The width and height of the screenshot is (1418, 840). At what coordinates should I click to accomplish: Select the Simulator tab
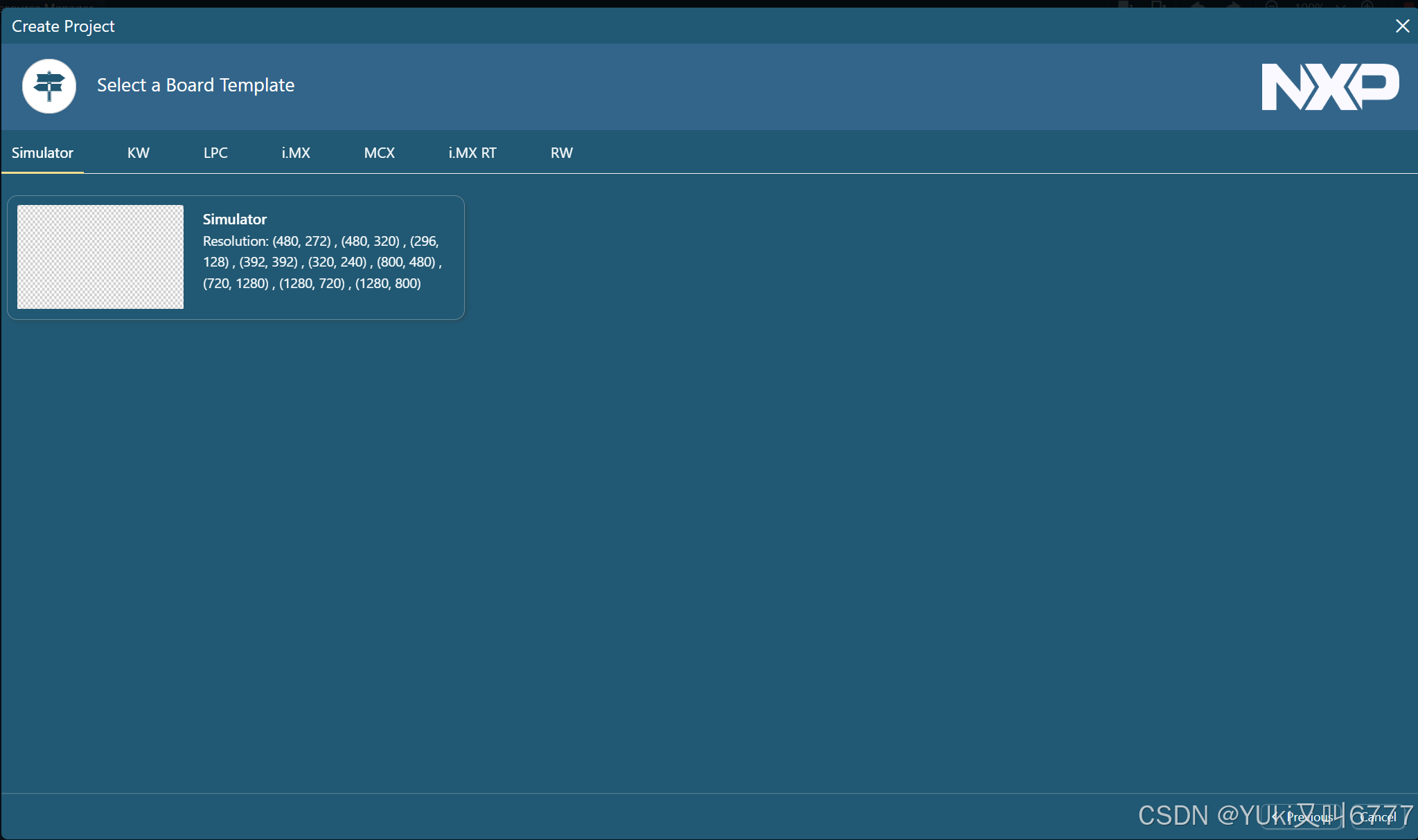point(42,153)
